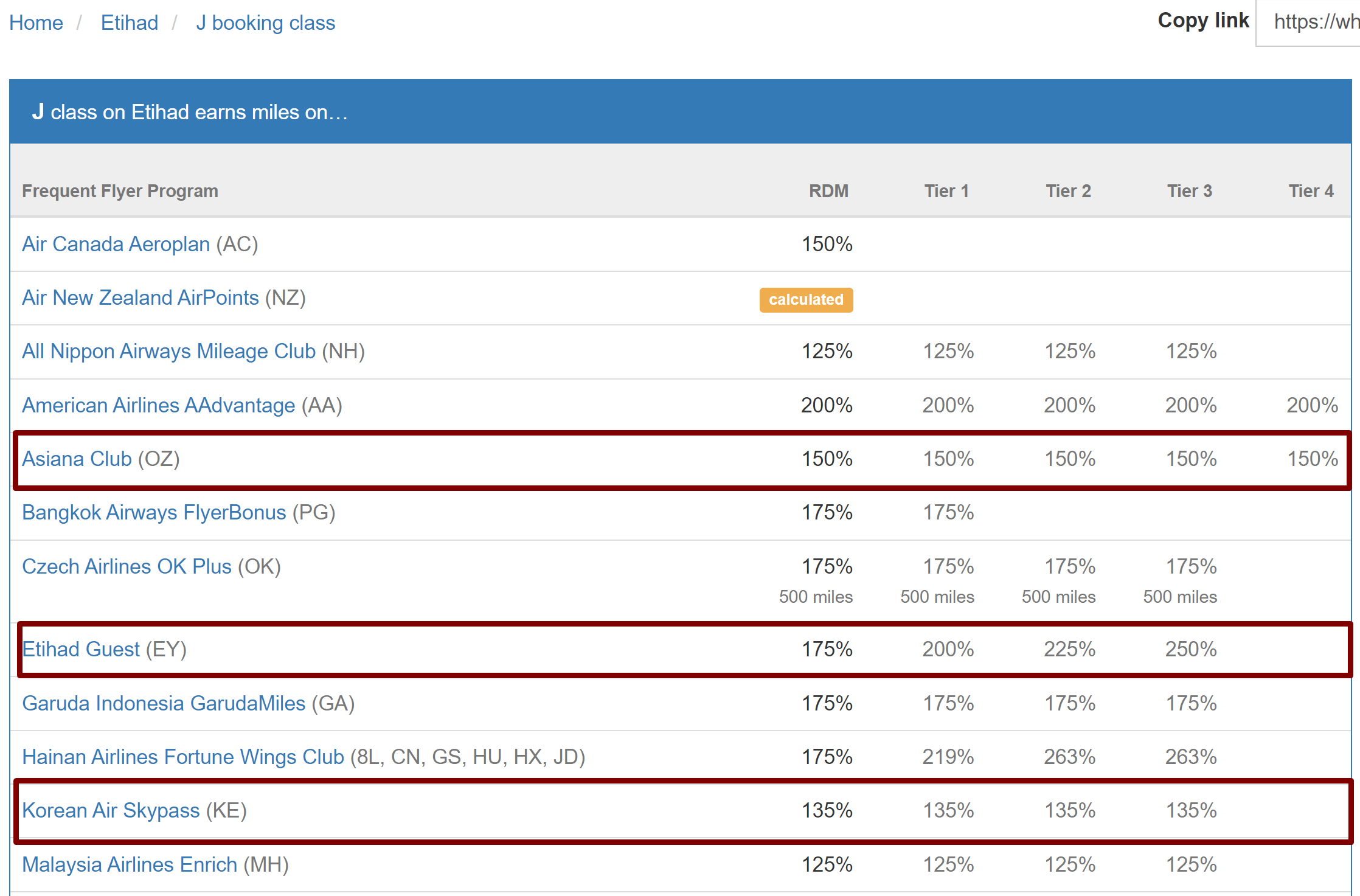The height and width of the screenshot is (896, 1360).
Task: Open the J booking class breadcrumb
Action: point(265,23)
